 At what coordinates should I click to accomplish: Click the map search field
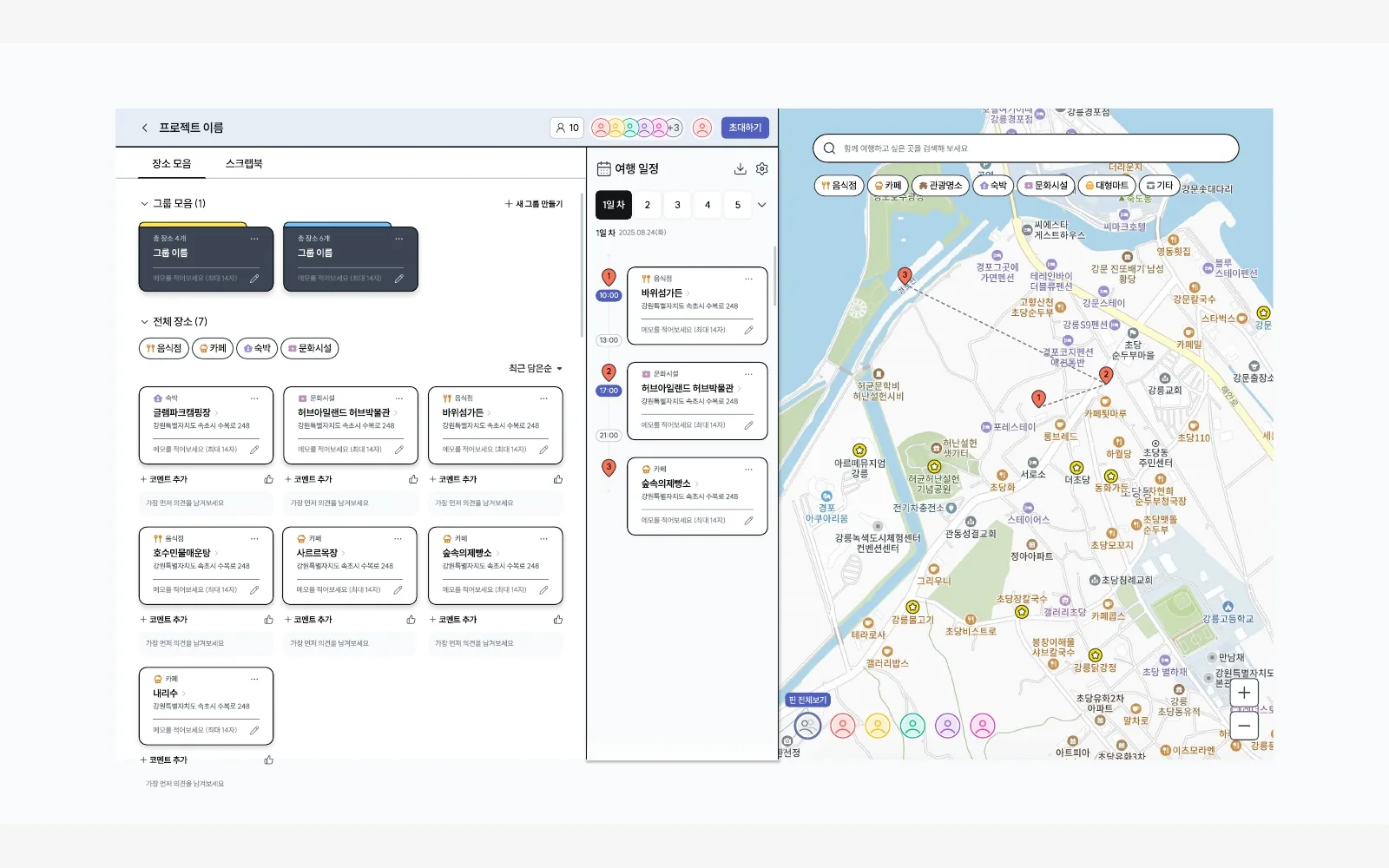coord(1025,148)
